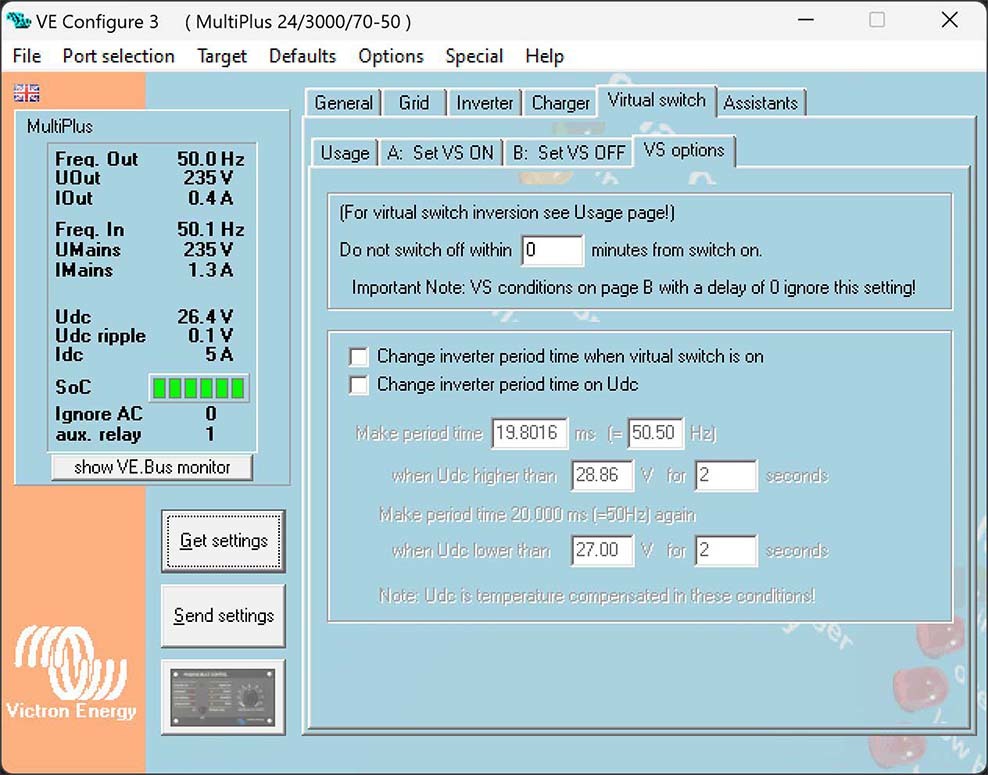Viewport: 988px width, 775px height.
Task: Expand the Port selection menu
Action: 118,56
